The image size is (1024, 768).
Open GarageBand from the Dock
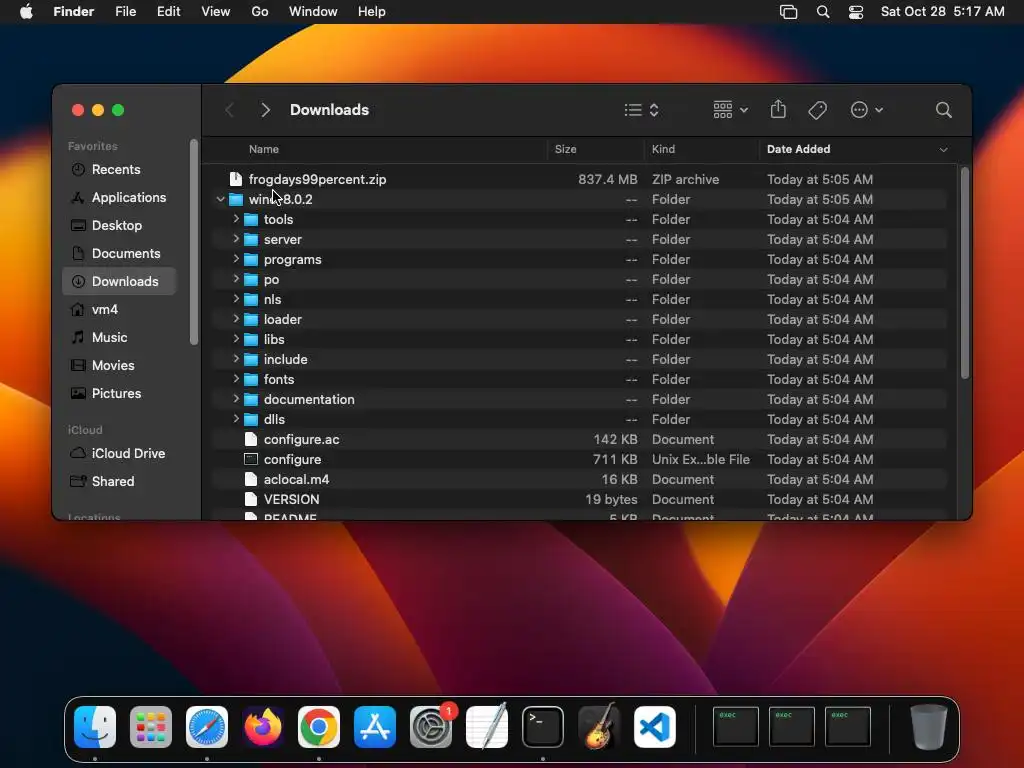(x=599, y=726)
